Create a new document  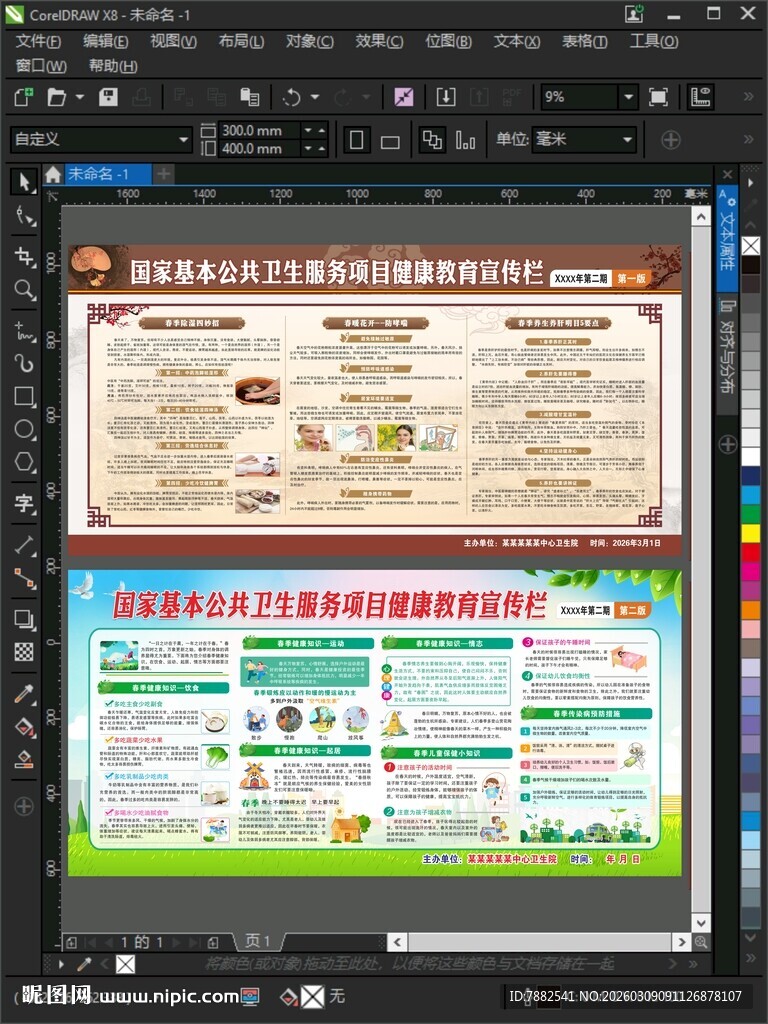(x=24, y=97)
